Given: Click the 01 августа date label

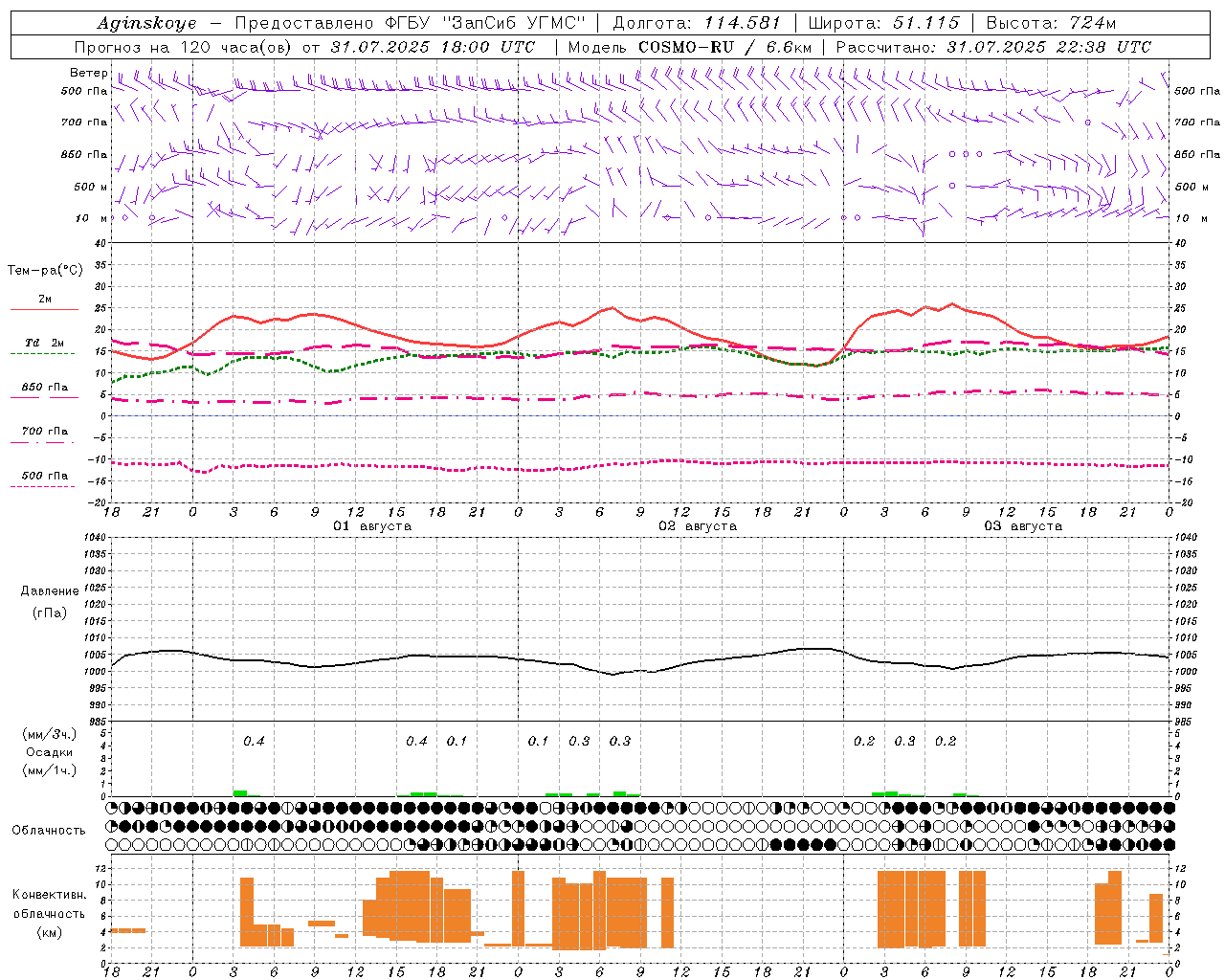Looking at the screenshot, I should [x=372, y=526].
